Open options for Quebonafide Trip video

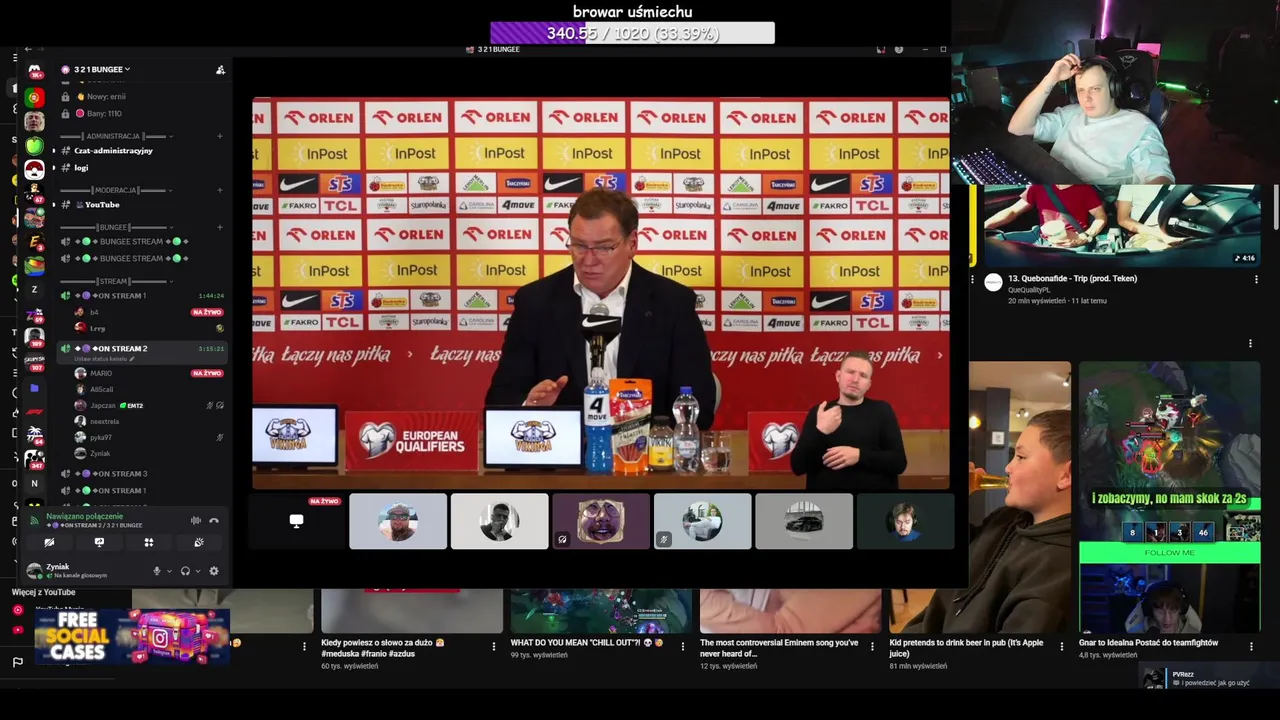tap(1256, 280)
